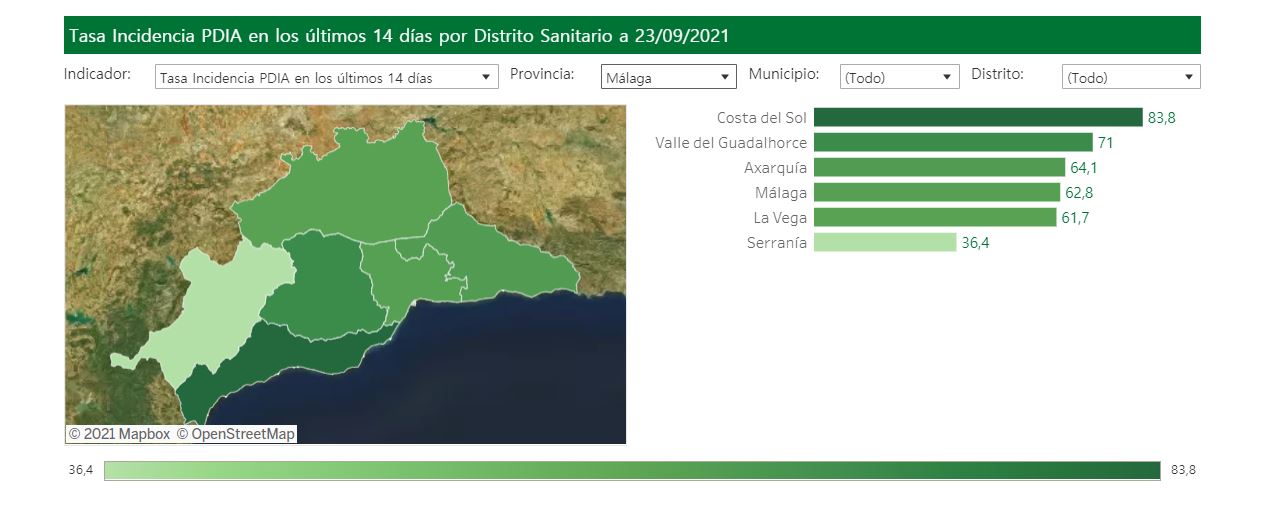
Task: Click the Provincia label
Action: (542, 74)
